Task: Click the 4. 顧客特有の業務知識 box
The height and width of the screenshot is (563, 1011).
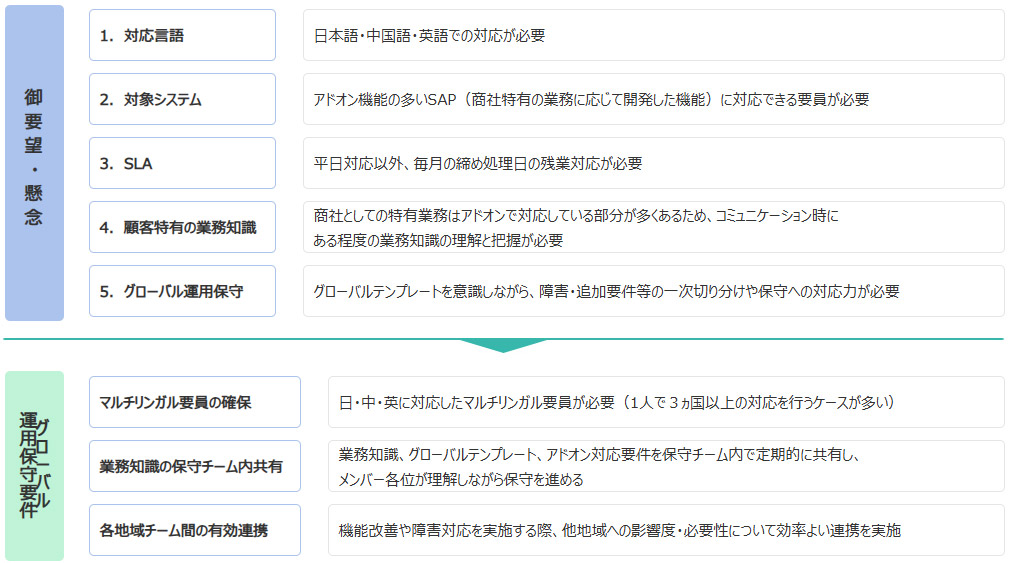Action: click(182, 227)
